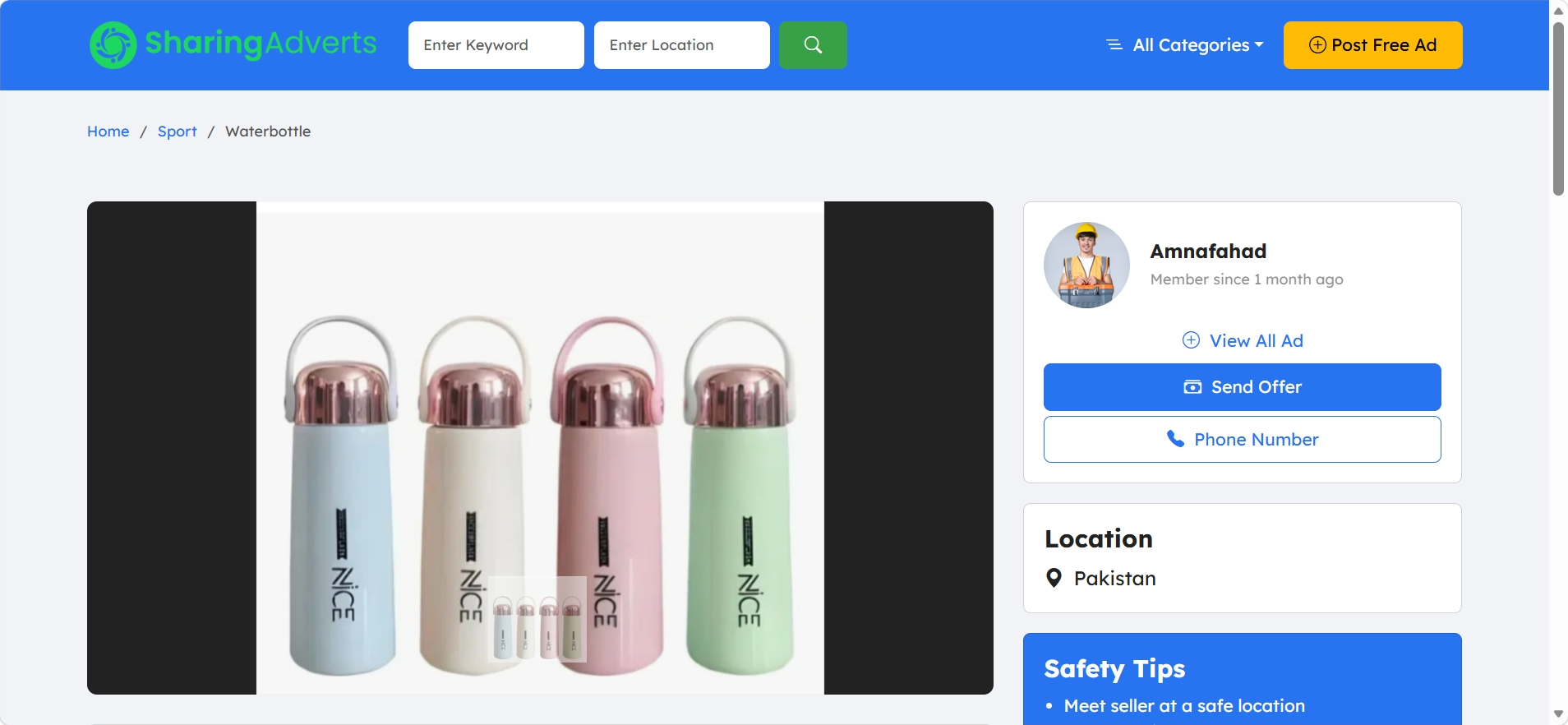Click the Pakistan location text
The image size is (1568, 725).
[x=1115, y=579]
